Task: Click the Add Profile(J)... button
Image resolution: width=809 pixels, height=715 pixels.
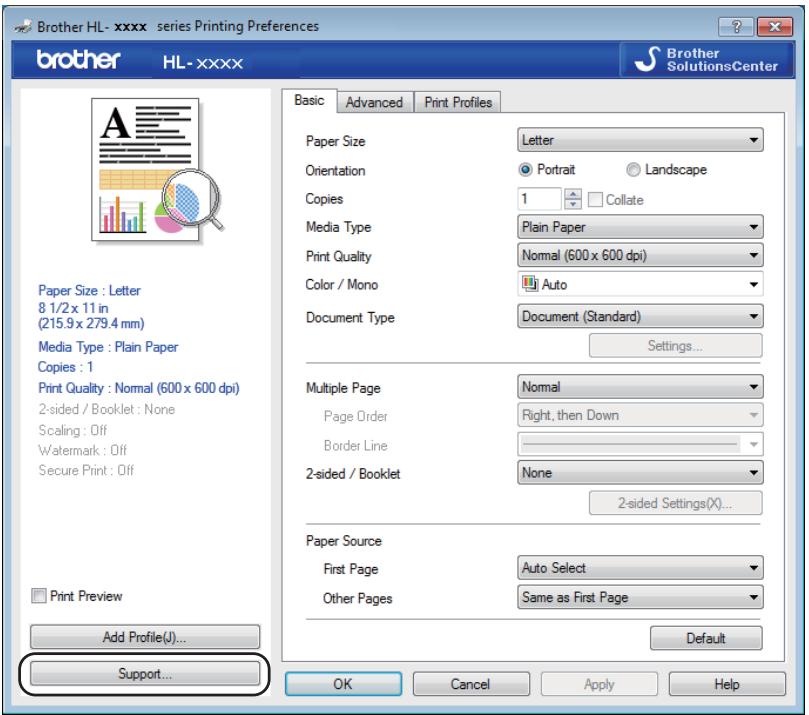Action: [x=144, y=637]
